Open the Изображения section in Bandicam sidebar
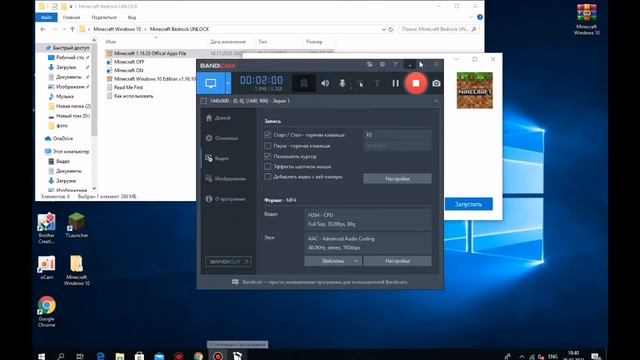 coord(226,178)
